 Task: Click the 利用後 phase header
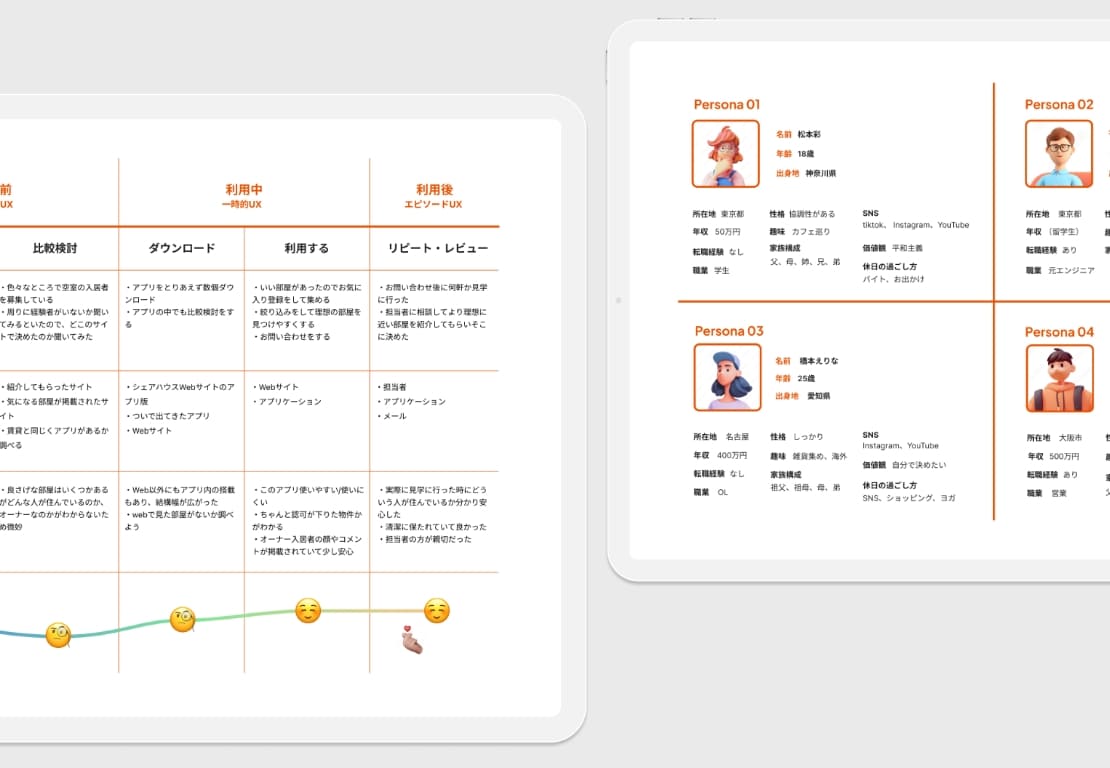[x=435, y=190]
